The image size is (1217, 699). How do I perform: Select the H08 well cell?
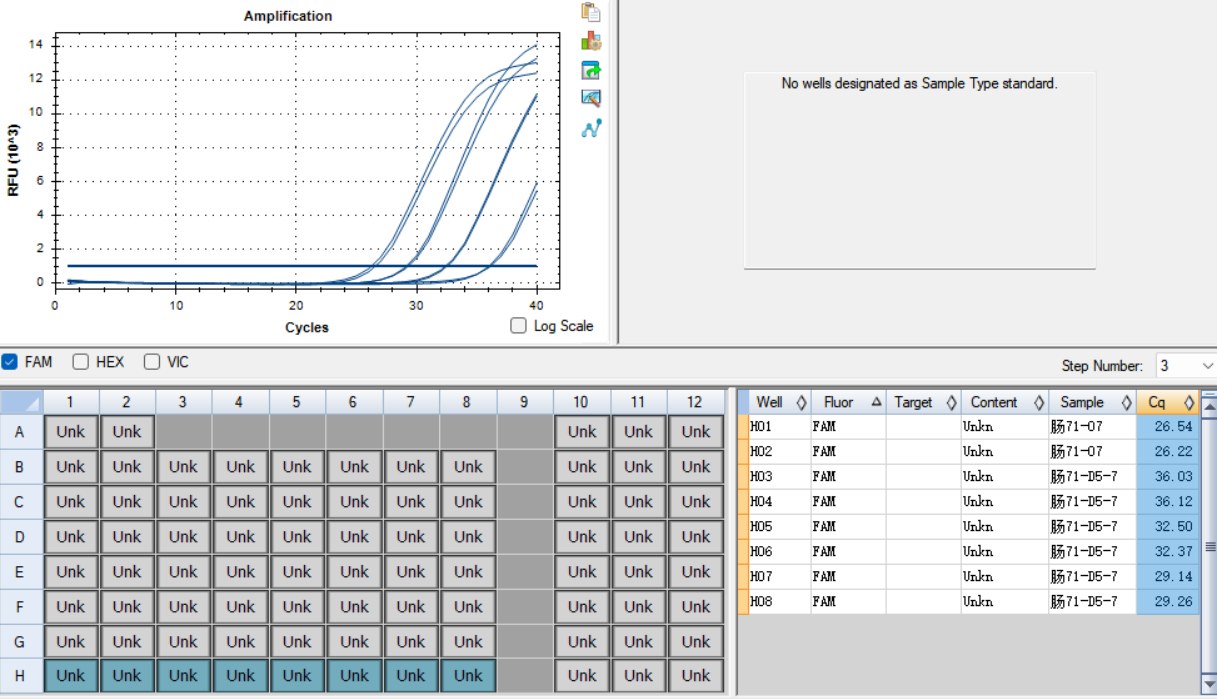(780, 602)
